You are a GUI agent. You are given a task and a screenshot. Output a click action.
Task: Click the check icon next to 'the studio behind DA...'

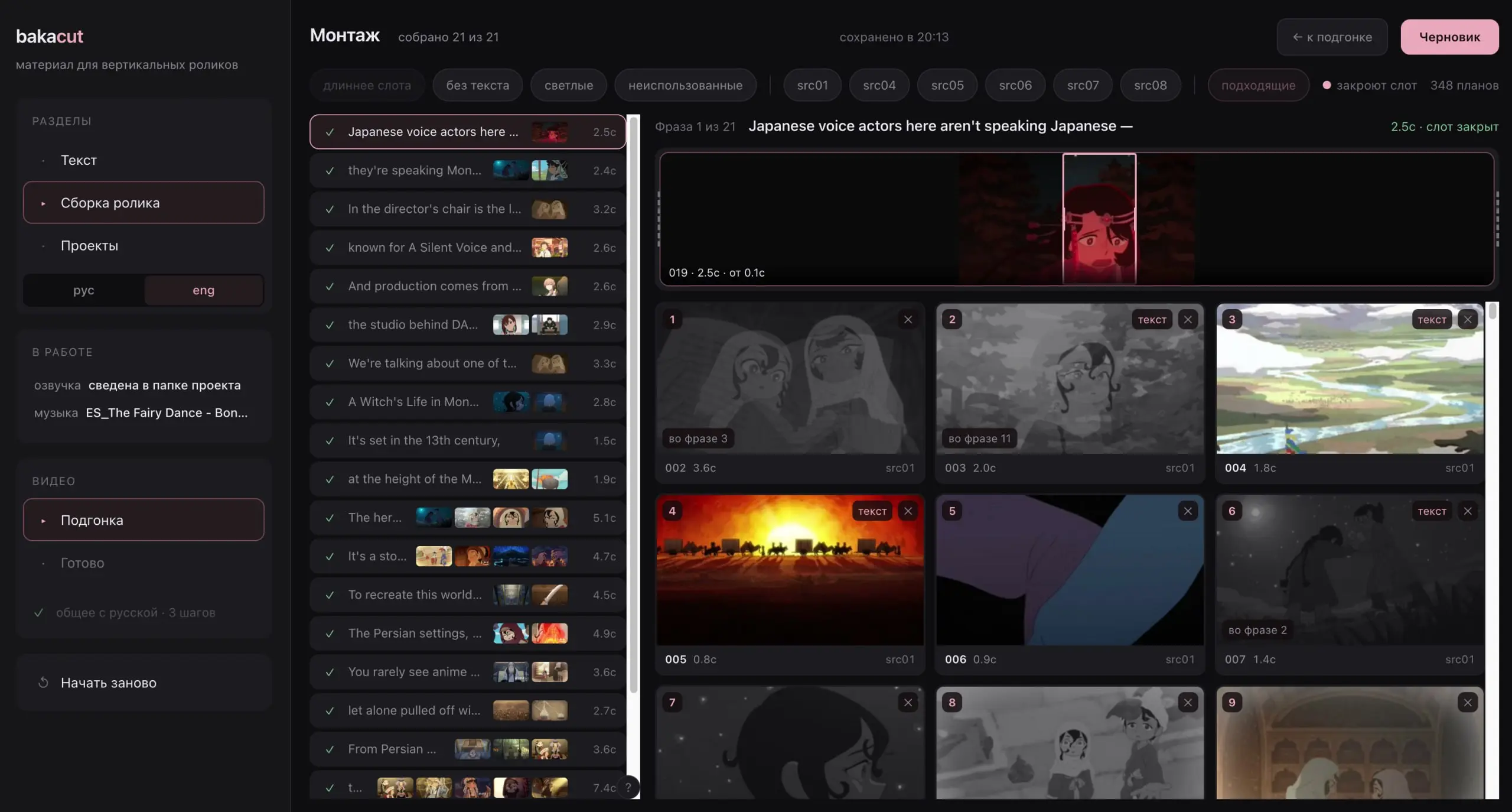click(x=330, y=325)
